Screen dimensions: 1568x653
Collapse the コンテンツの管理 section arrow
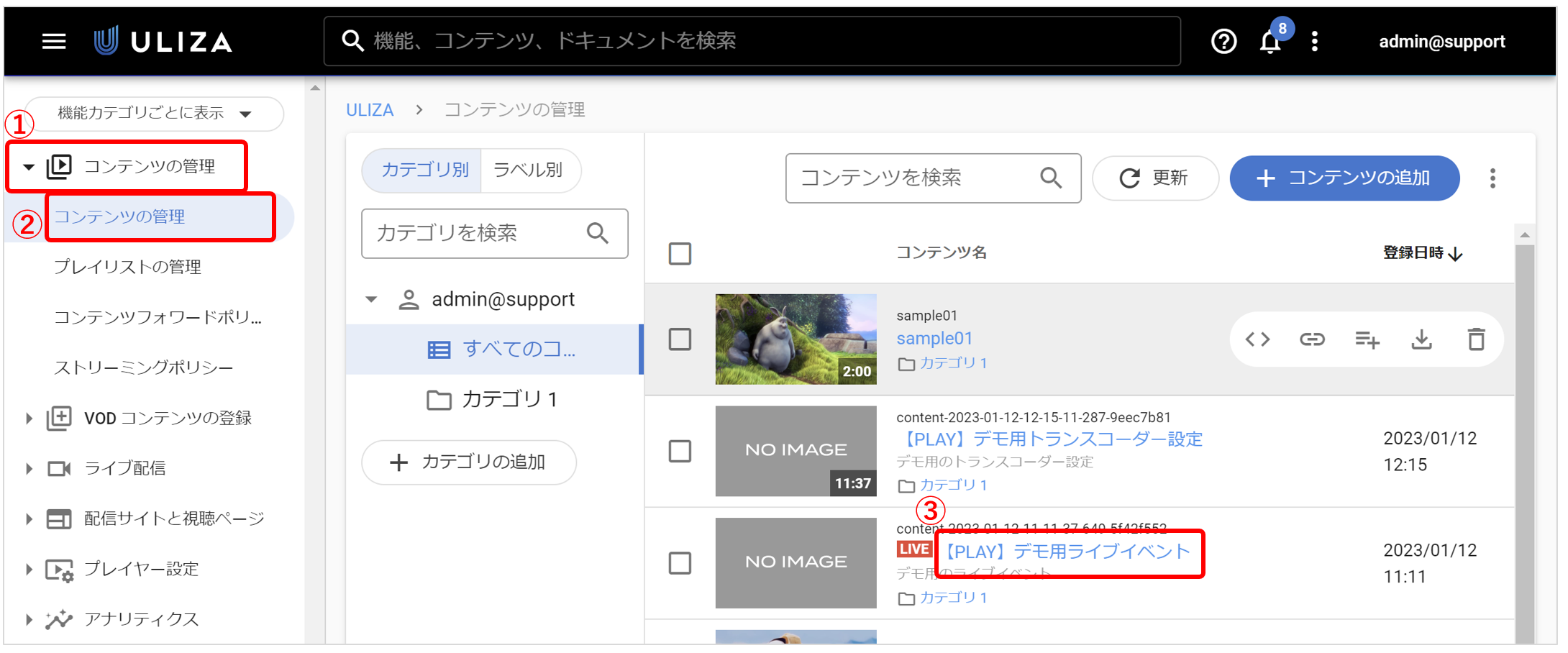tap(29, 165)
